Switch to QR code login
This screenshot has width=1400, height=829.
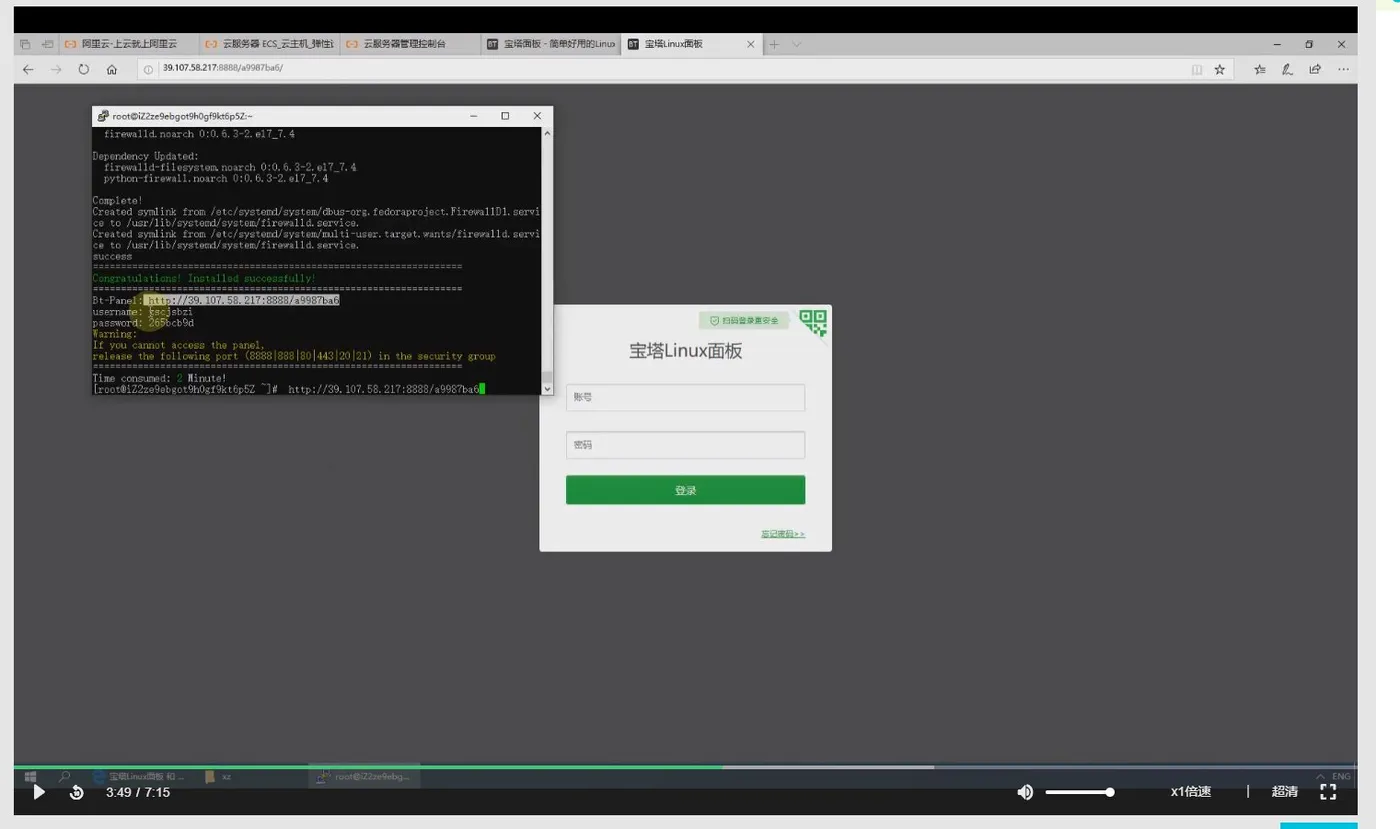coord(814,322)
